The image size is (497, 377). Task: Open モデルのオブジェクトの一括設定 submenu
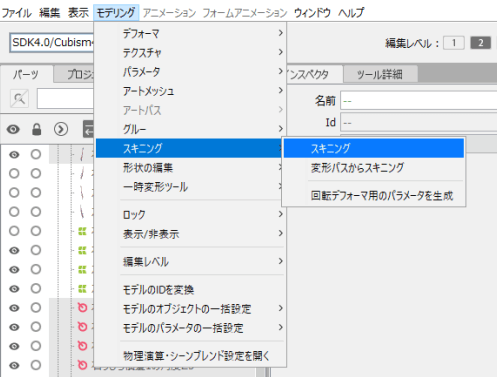coord(191,309)
